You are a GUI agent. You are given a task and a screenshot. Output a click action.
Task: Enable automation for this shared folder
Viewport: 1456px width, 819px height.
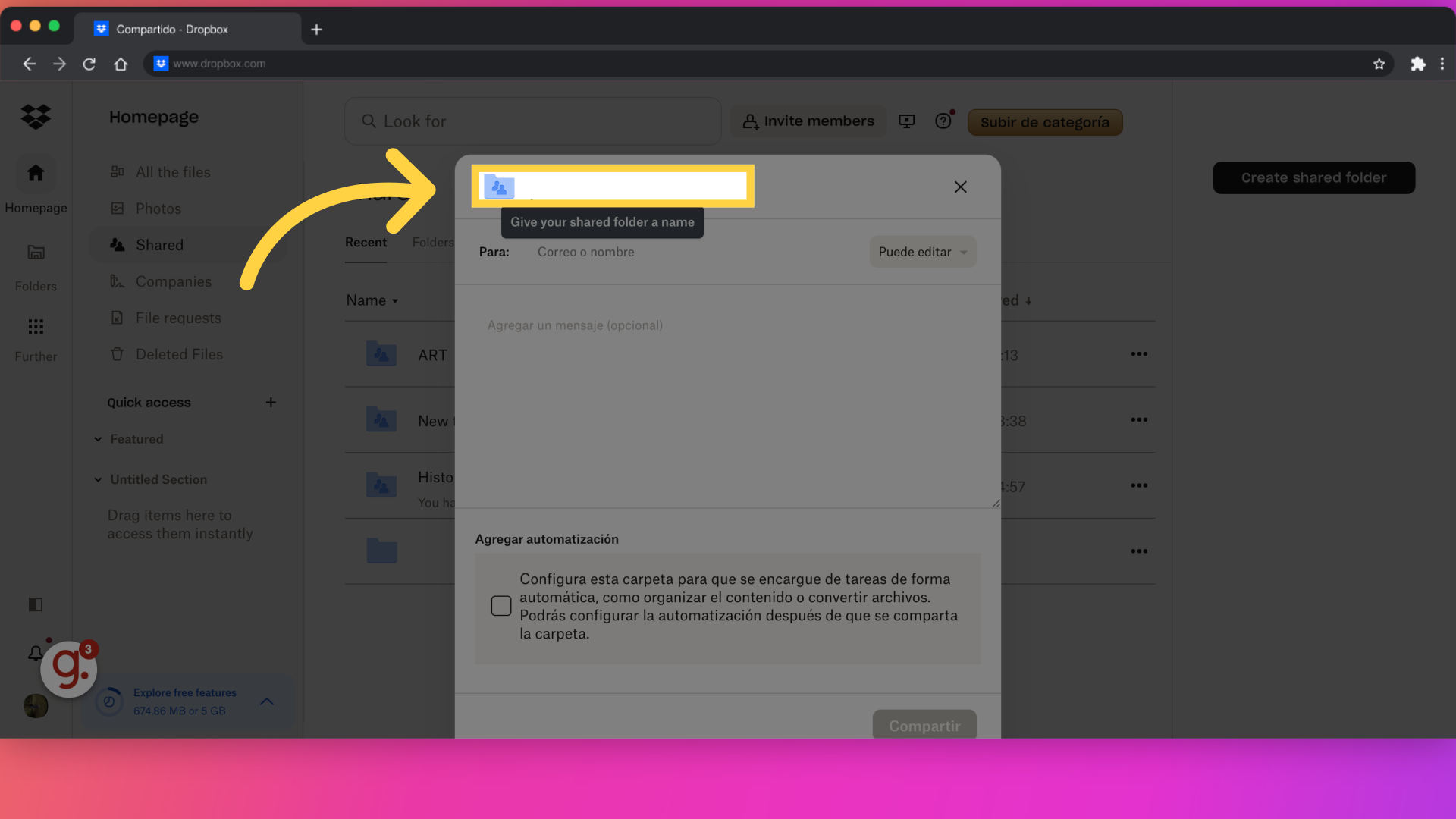click(x=501, y=606)
